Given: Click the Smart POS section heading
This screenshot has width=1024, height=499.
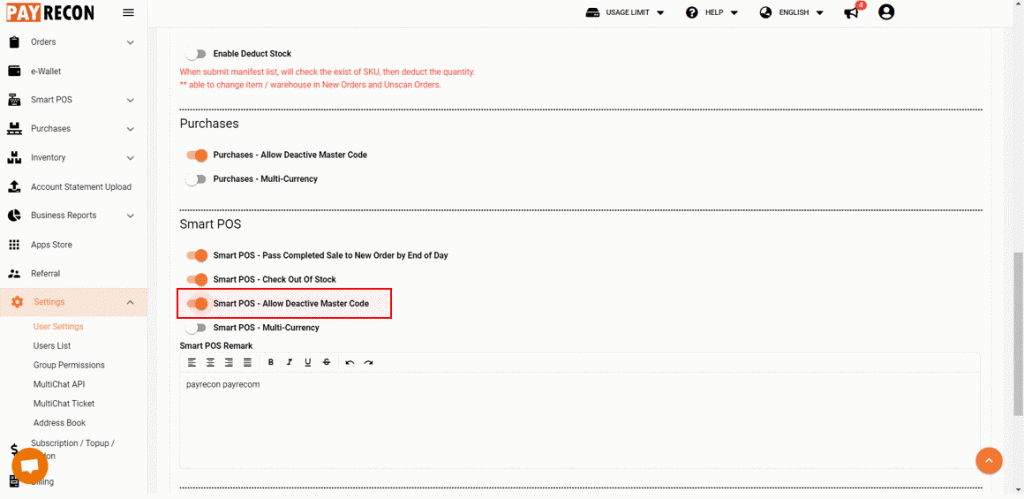Looking at the screenshot, I should click(x=210, y=224).
